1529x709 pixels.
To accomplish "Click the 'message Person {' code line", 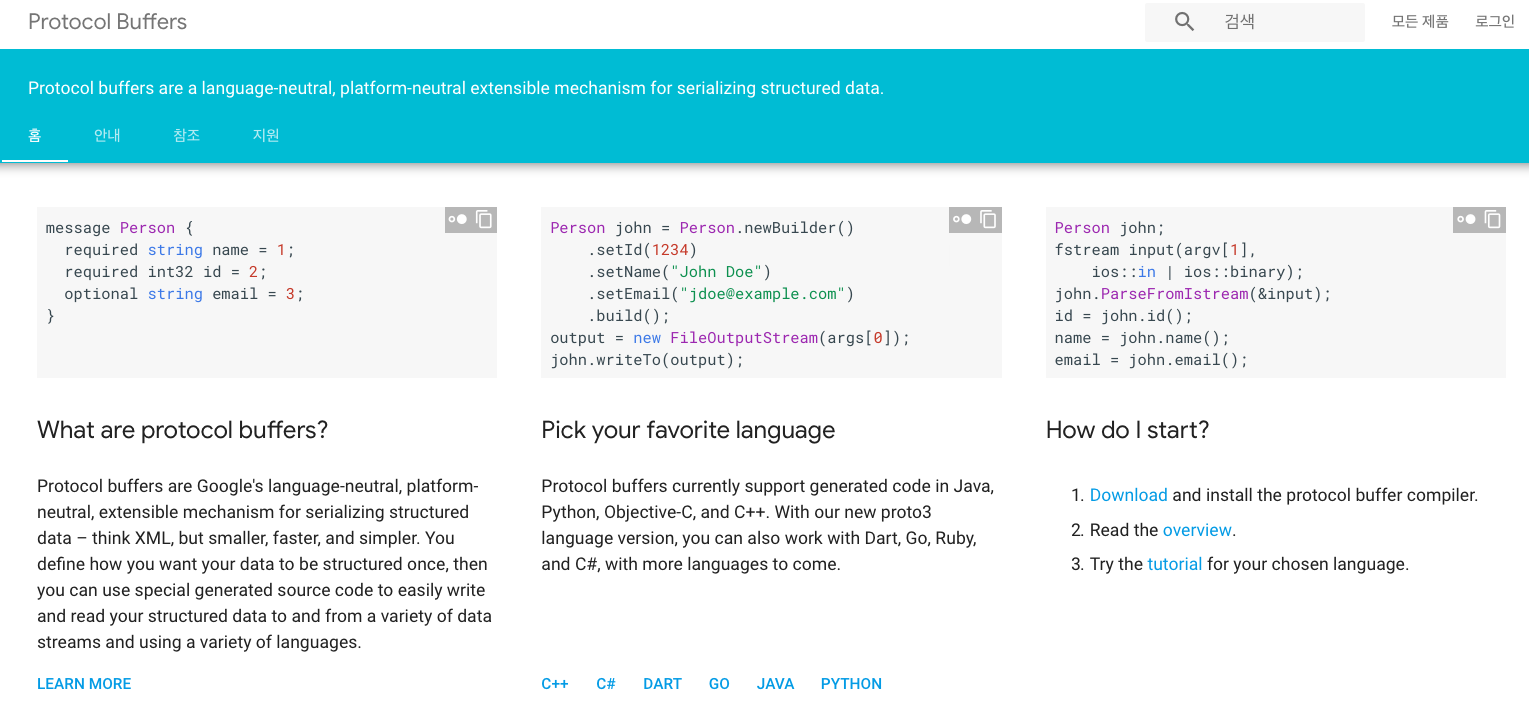I will (x=120, y=228).
